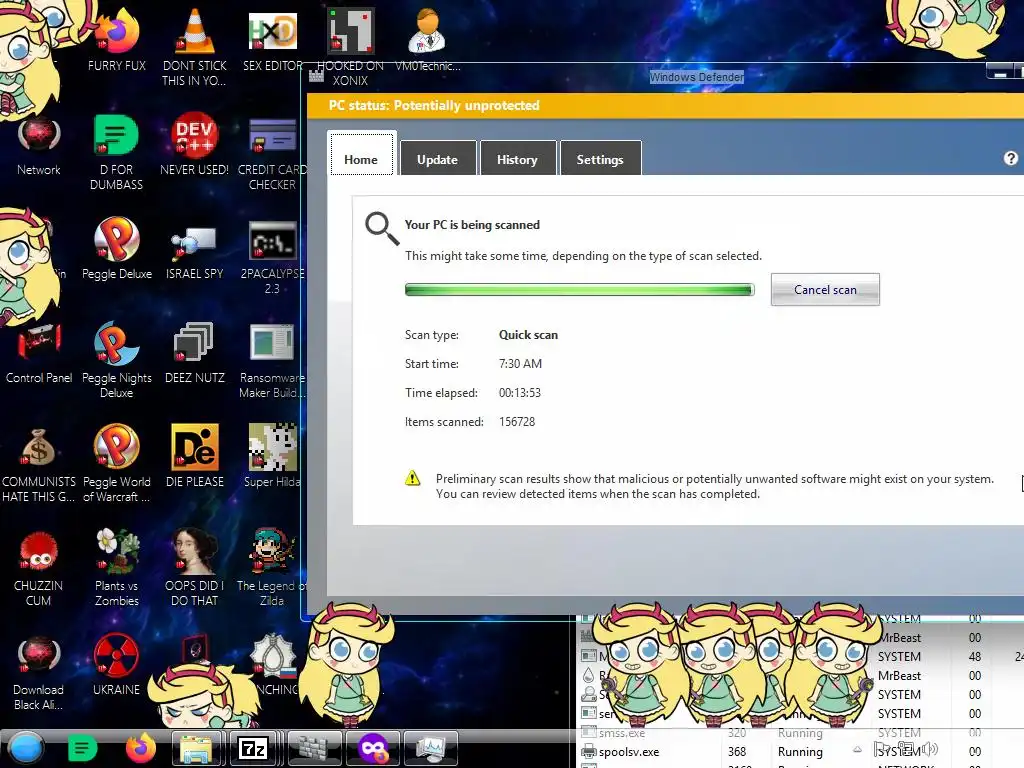Screen dimensions: 1024x768
Task: Open the DEEZ NUTZ desktop icon
Action: click(x=194, y=342)
